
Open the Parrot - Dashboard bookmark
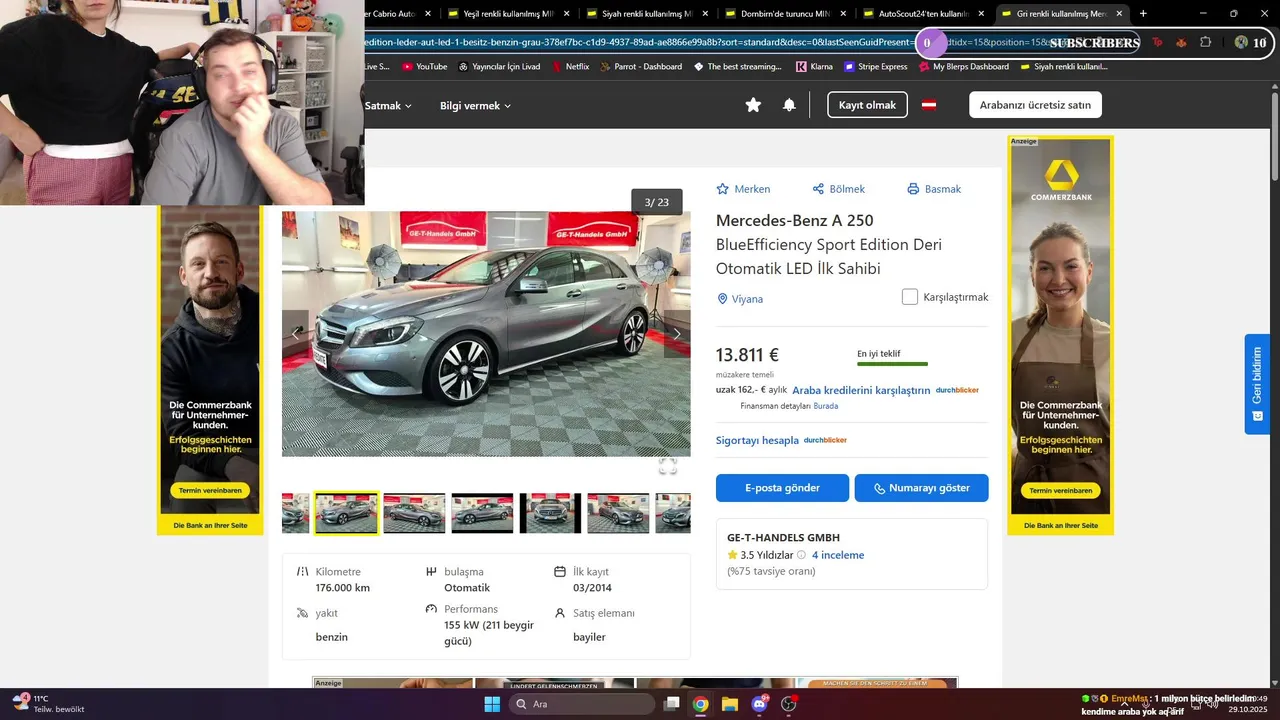pos(640,67)
